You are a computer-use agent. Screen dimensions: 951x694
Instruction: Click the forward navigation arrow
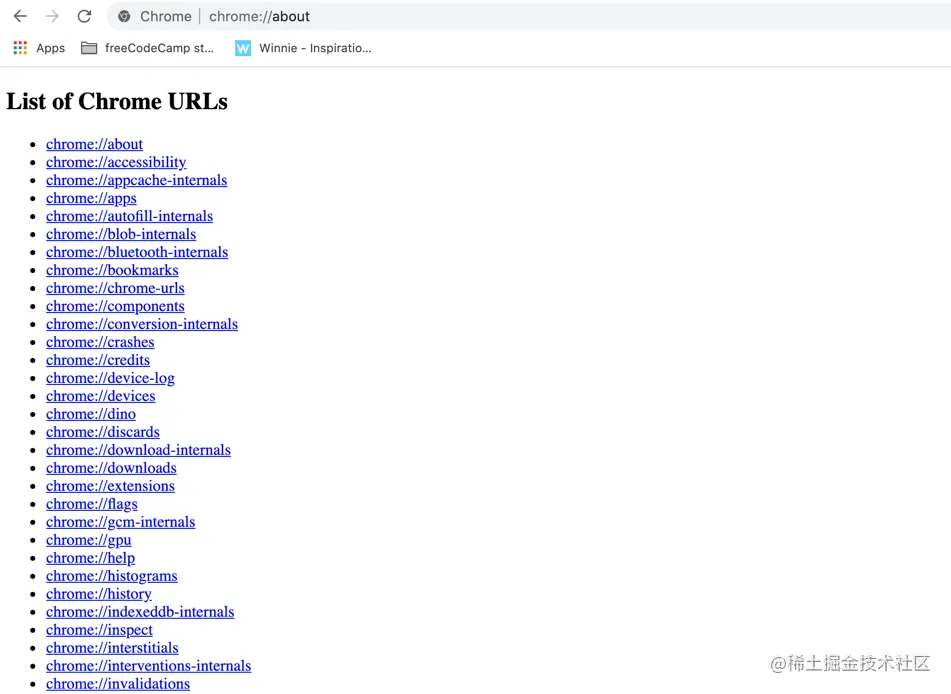(x=52, y=16)
